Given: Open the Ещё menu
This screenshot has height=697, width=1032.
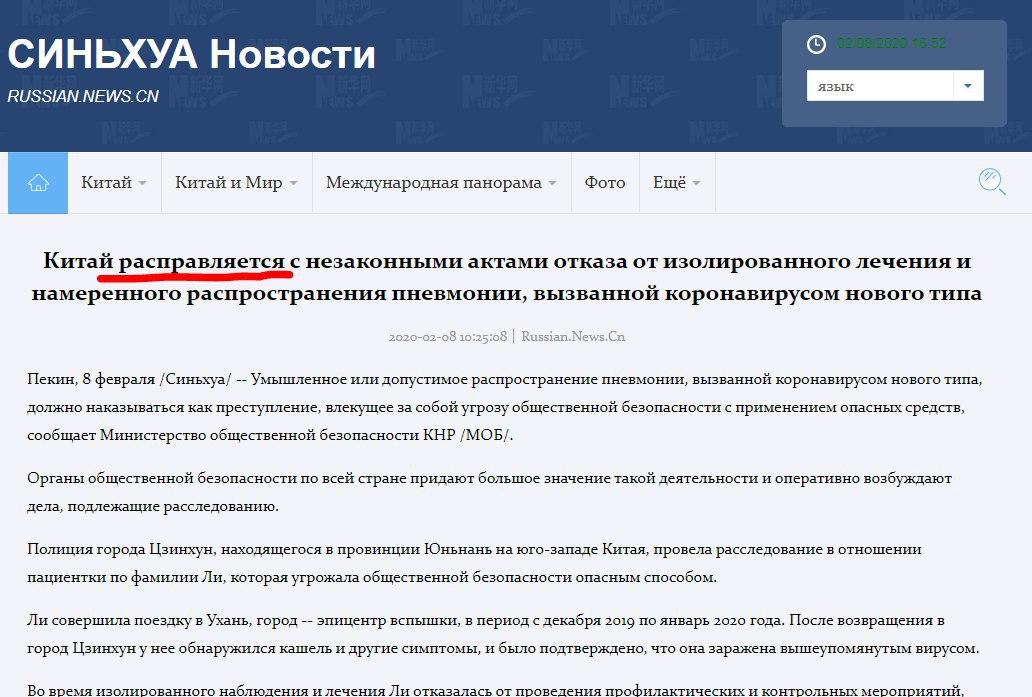Looking at the screenshot, I should [669, 182].
